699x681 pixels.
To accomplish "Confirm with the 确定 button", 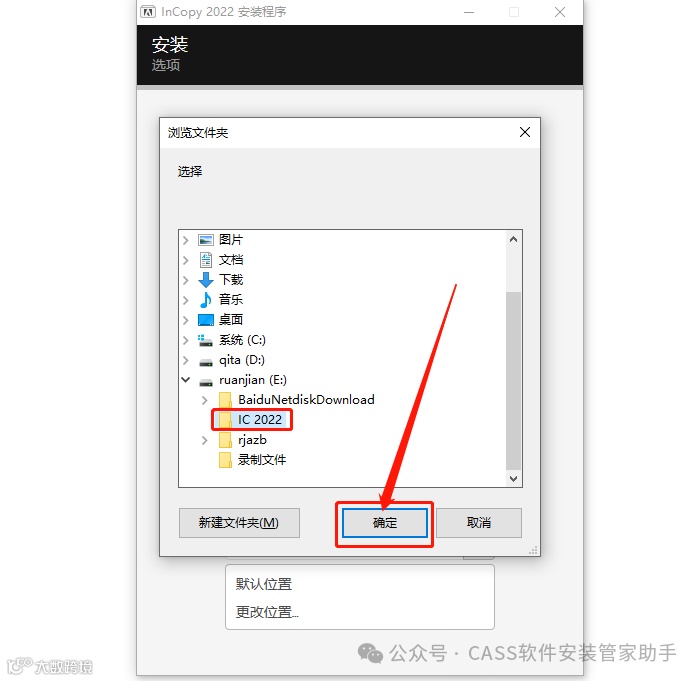I will (x=385, y=523).
